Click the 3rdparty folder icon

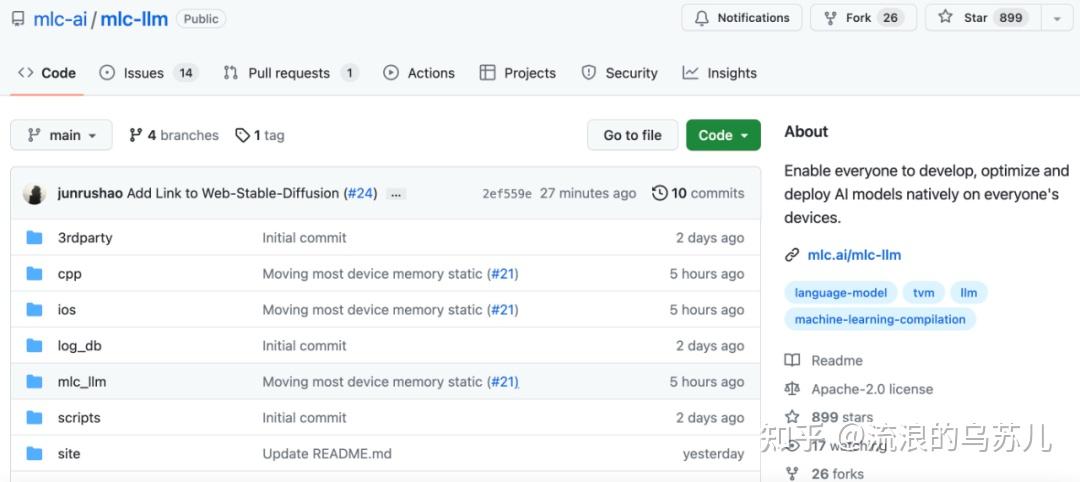35,238
